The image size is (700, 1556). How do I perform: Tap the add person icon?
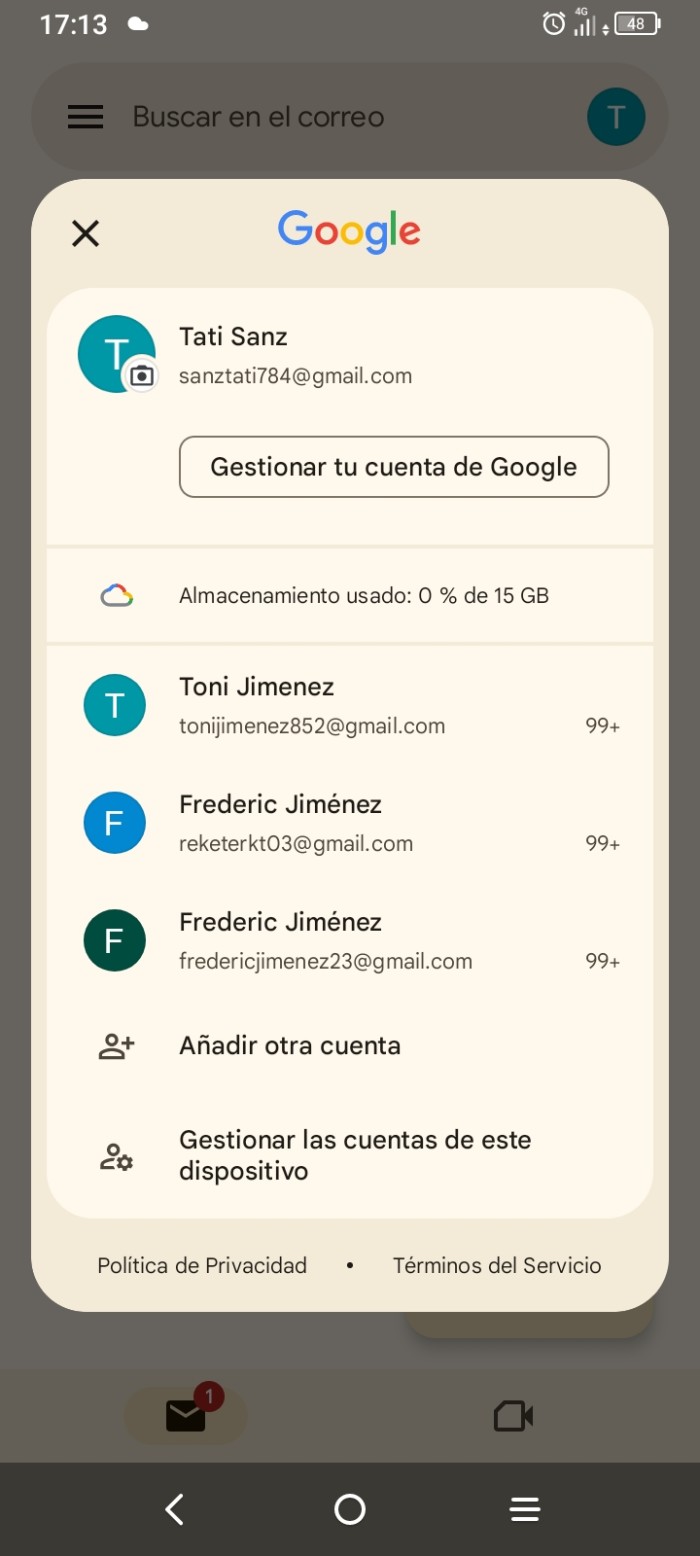(117, 1046)
